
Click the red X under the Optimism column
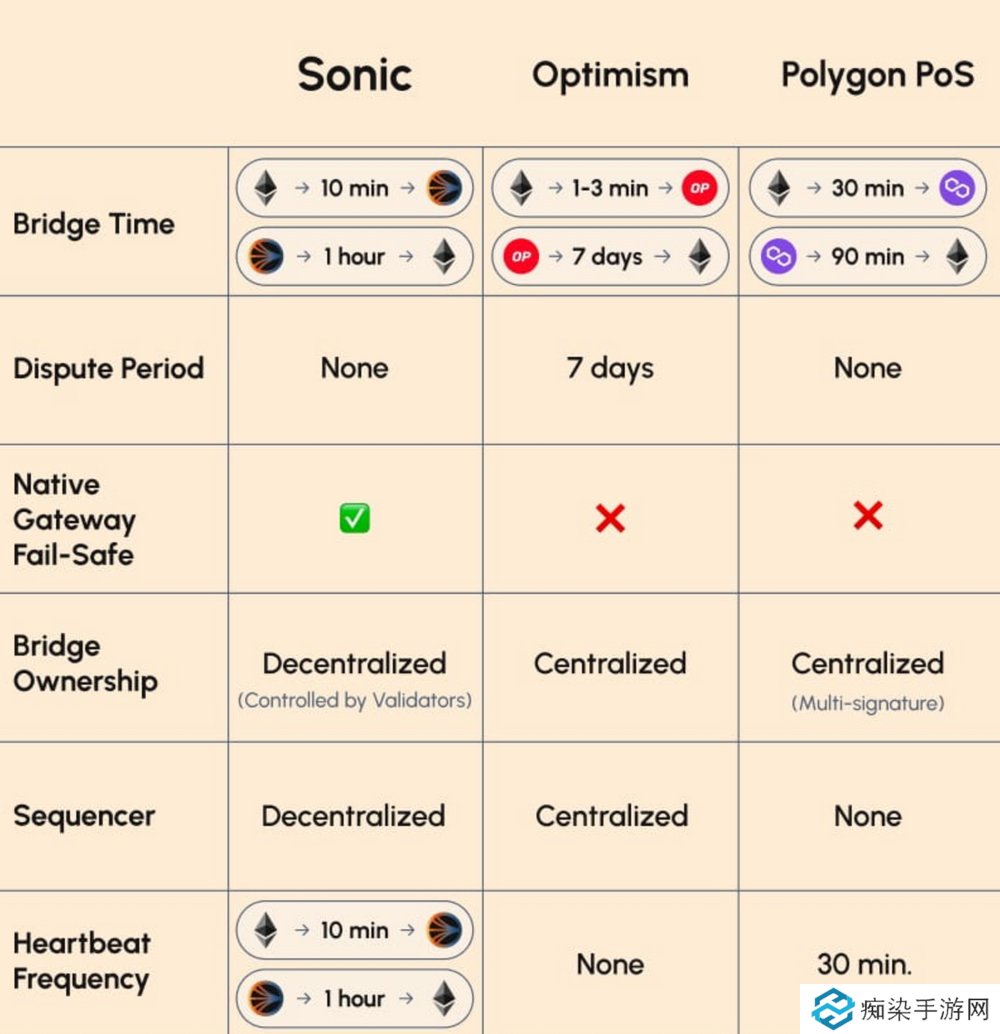click(610, 518)
